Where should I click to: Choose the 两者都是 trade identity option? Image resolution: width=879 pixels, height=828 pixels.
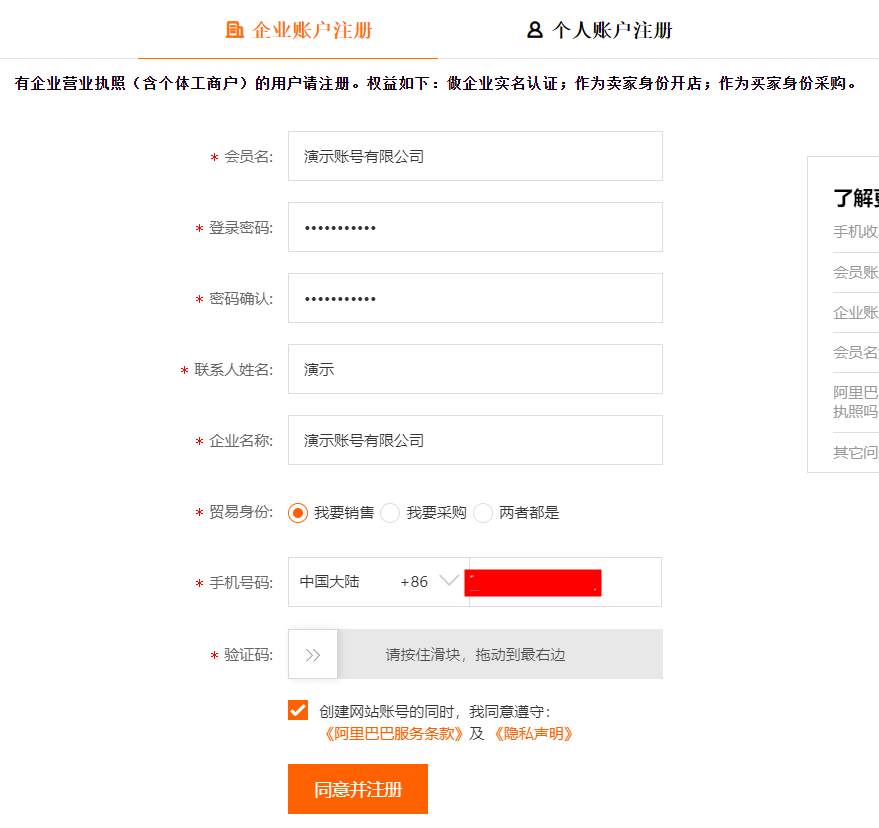click(x=483, y=512)
